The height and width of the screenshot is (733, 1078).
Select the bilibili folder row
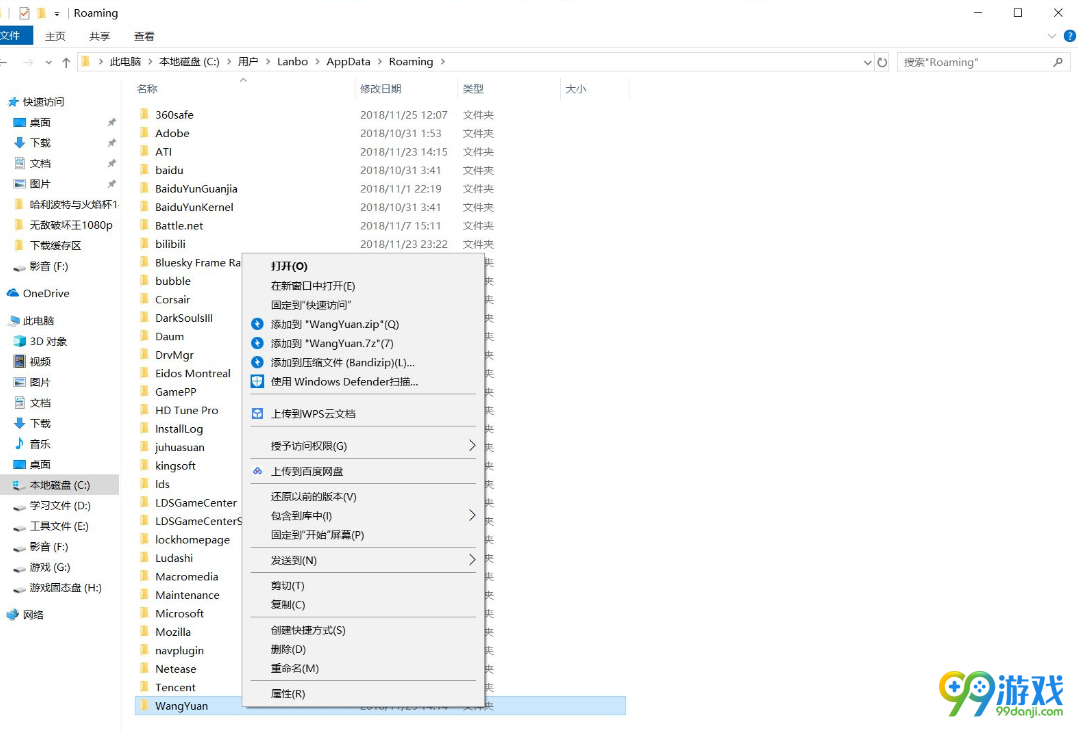tap(380, 244)
